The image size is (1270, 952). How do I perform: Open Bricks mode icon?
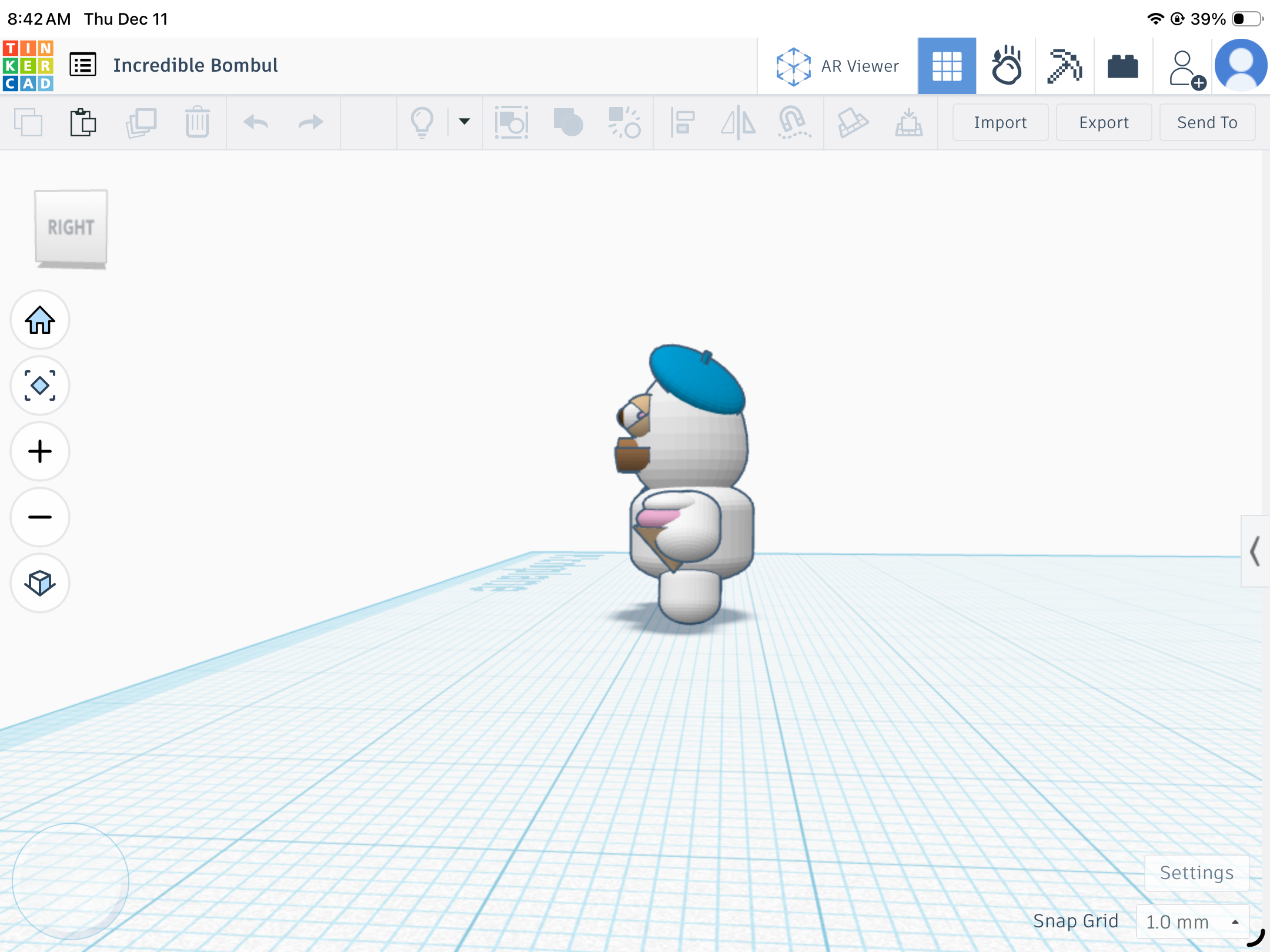pos(1123,66)
